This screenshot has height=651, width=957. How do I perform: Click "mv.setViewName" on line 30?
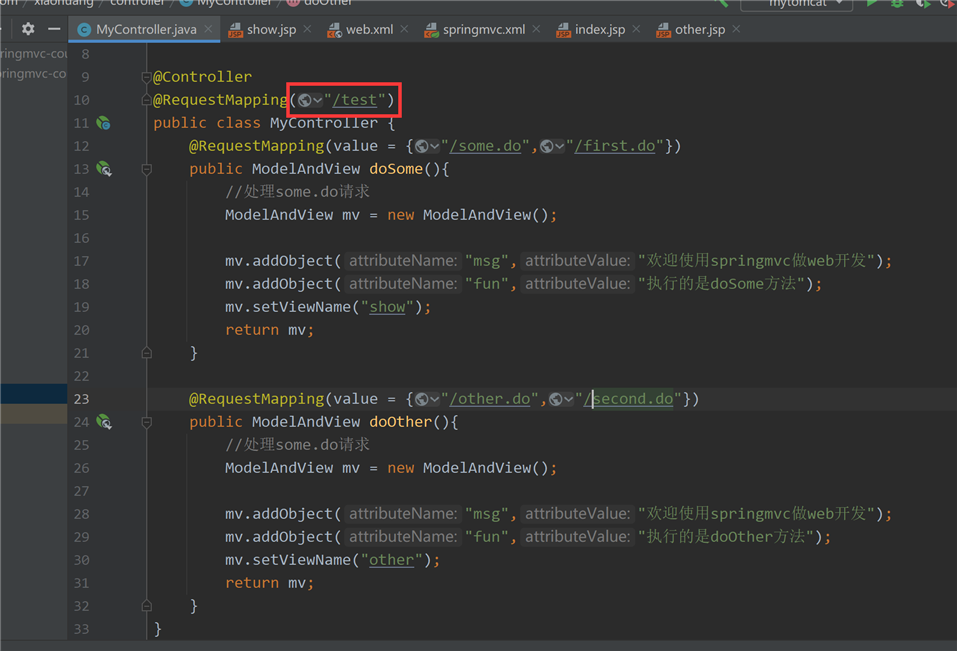pos(287,560)
